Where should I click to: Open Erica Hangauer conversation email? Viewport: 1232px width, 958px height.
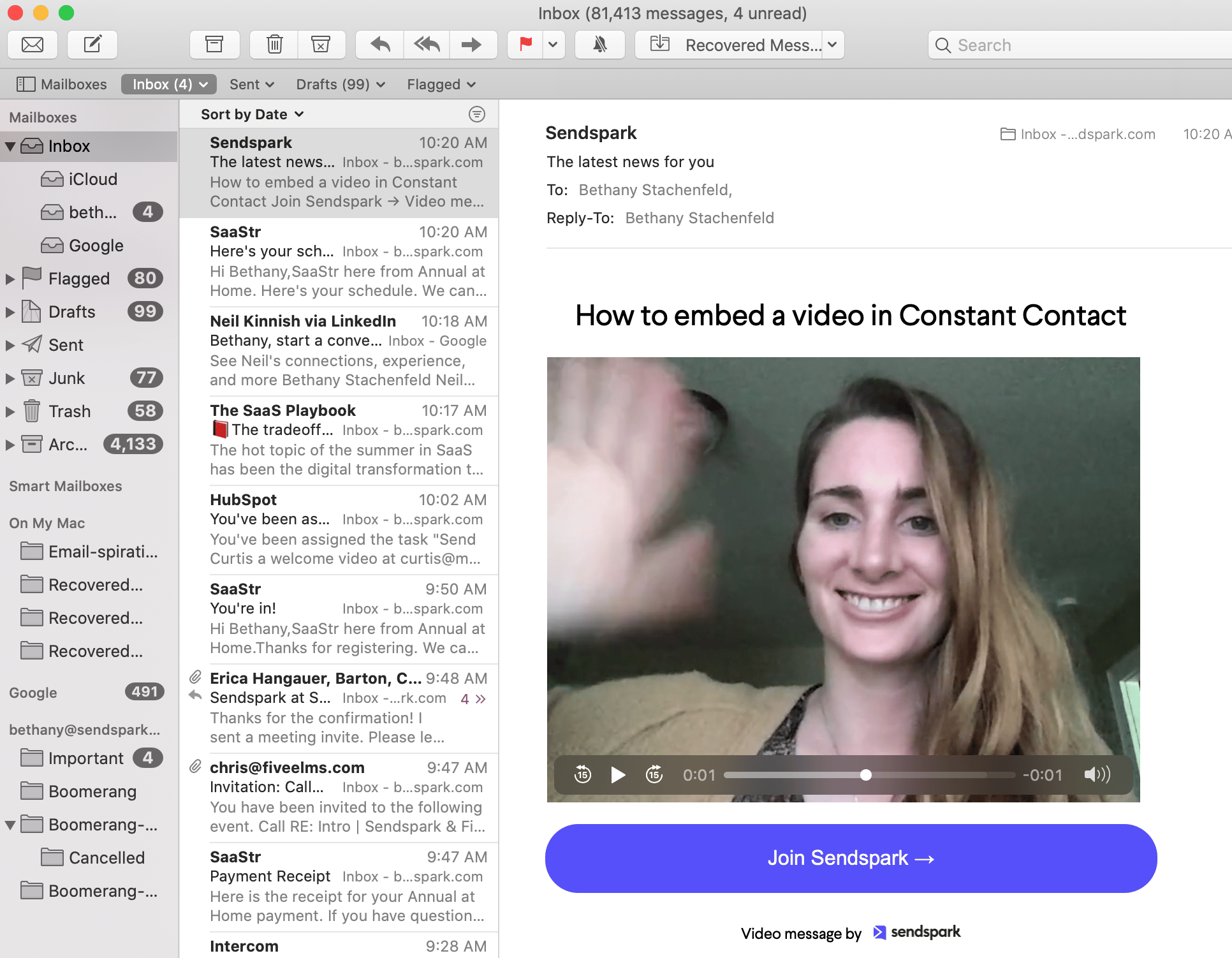[339, 709]
